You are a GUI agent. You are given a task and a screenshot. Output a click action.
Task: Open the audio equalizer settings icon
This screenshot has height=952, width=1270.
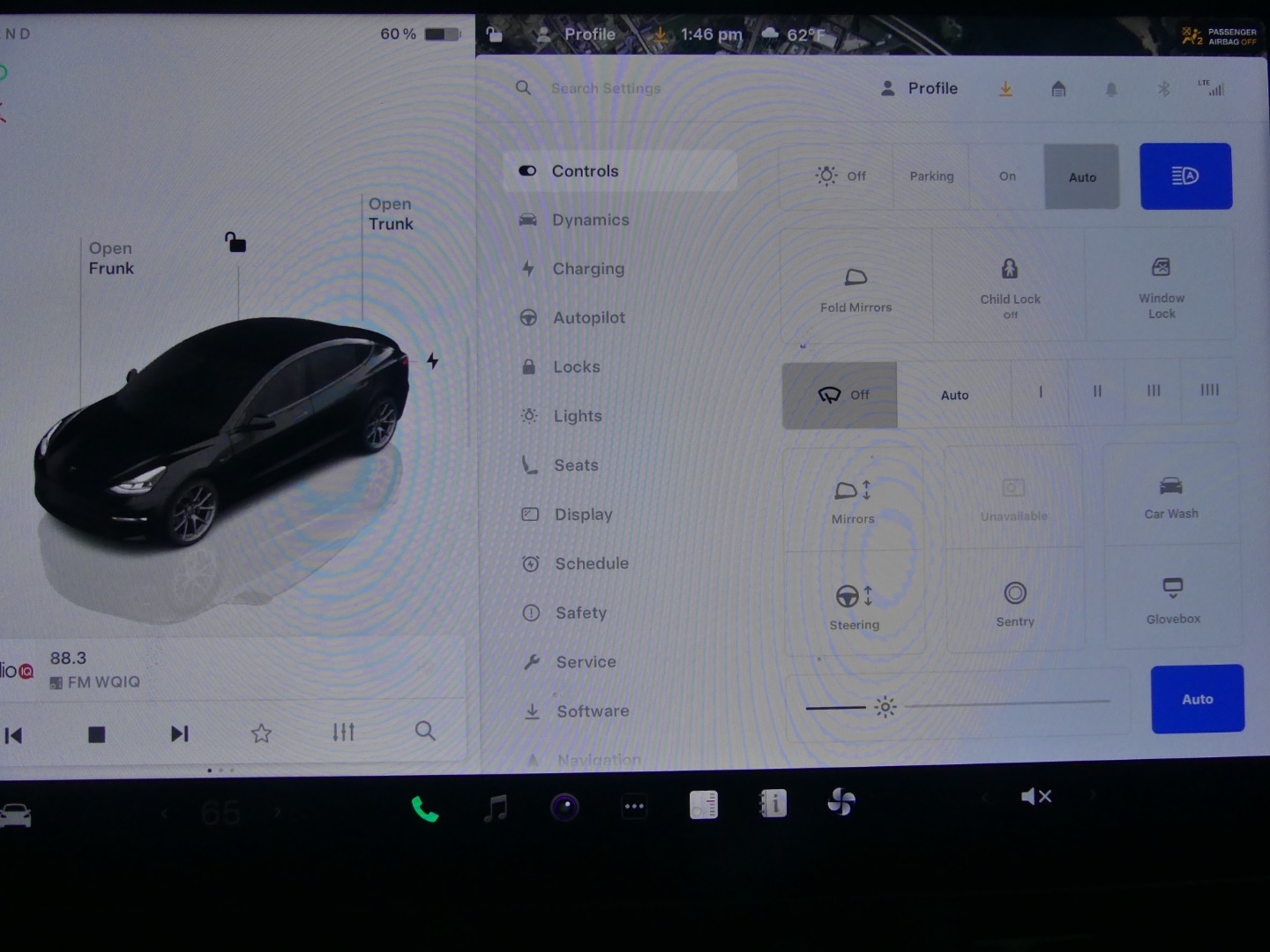pyautogui.click(x=343, y=733)
